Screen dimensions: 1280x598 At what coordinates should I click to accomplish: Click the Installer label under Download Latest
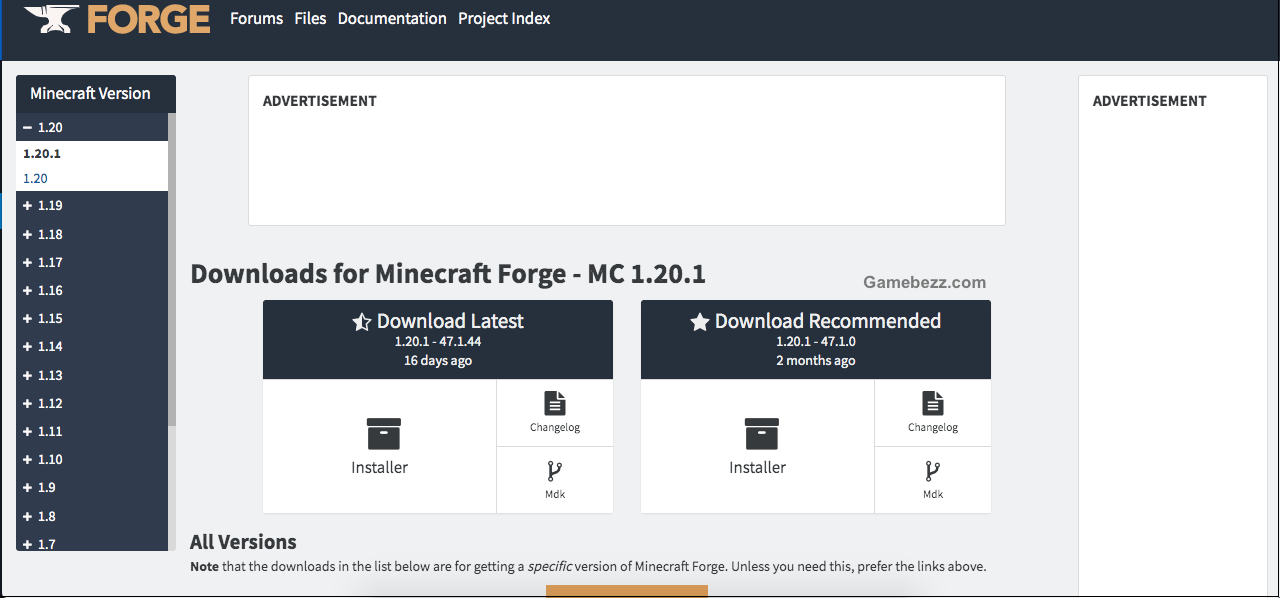click(380, 467)
